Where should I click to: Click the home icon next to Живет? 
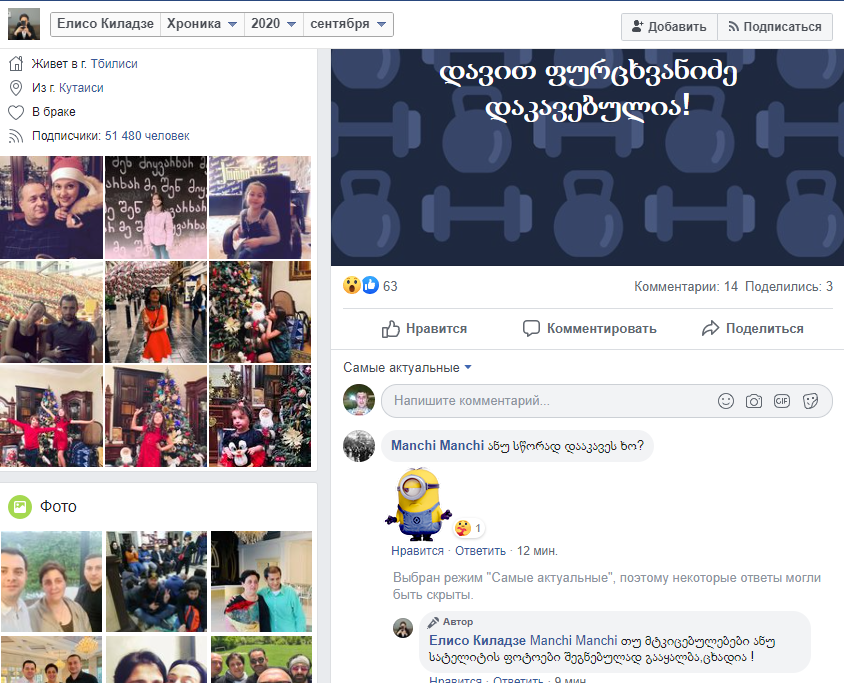click(16, 64)
